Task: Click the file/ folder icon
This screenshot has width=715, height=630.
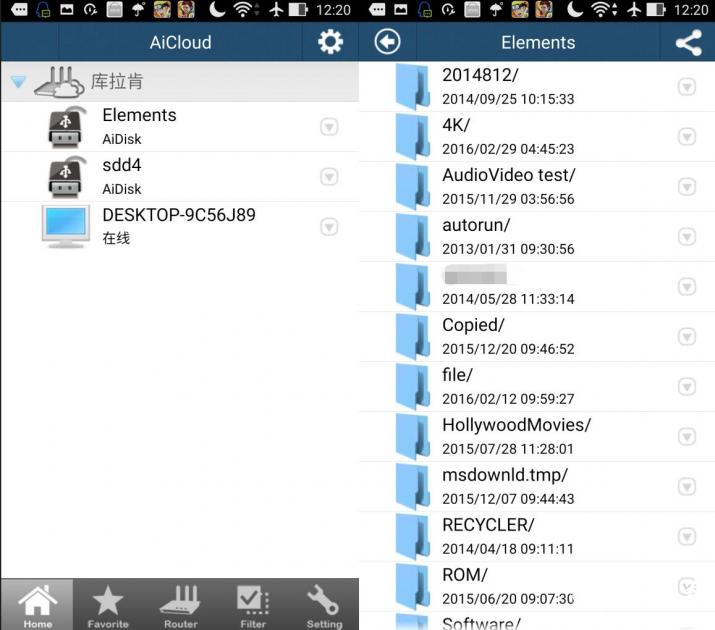Action: (x=413, y=387)
